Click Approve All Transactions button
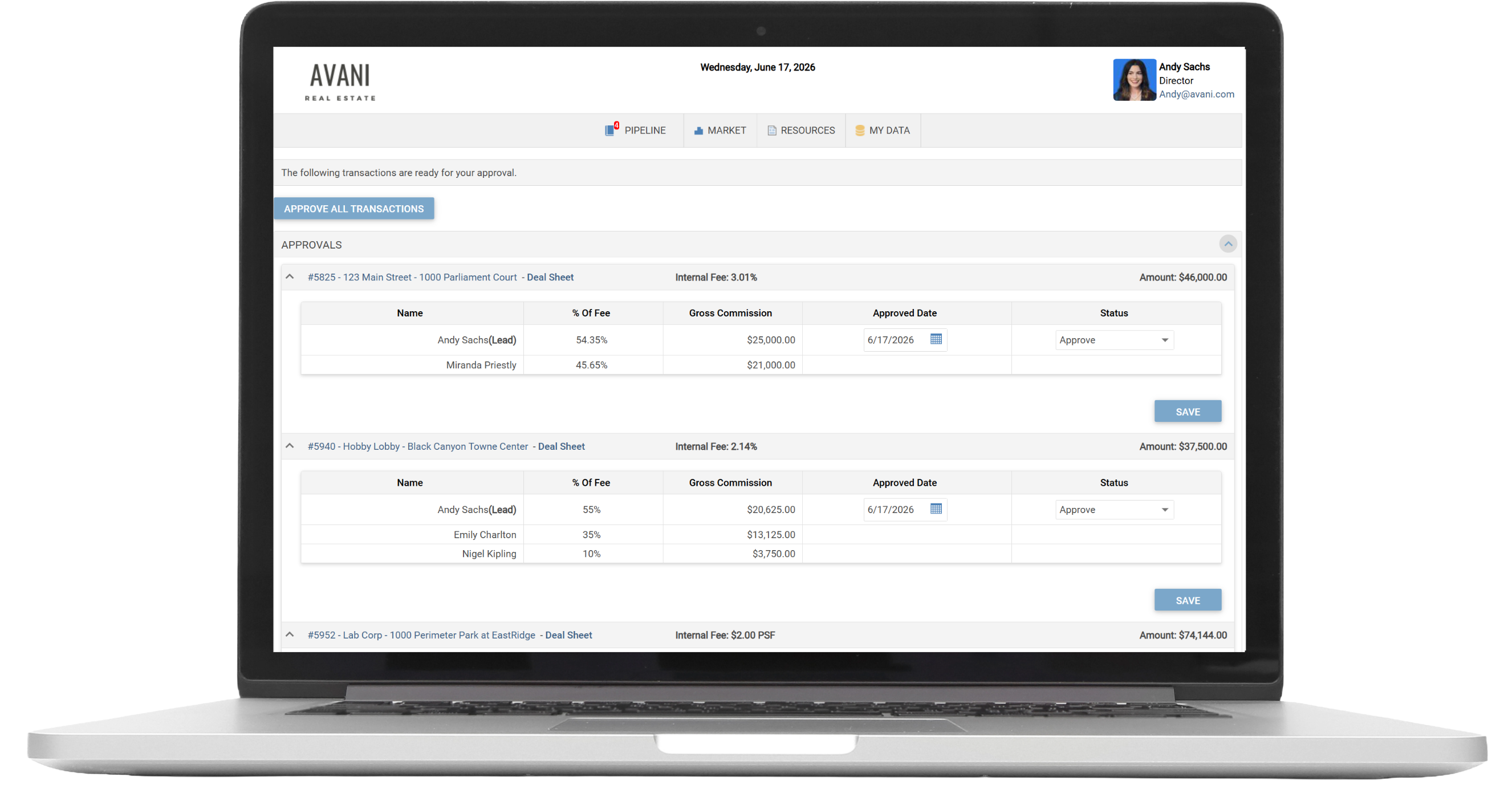The width and height of the screenshot is (1512, 785). [x=353, y=208]
